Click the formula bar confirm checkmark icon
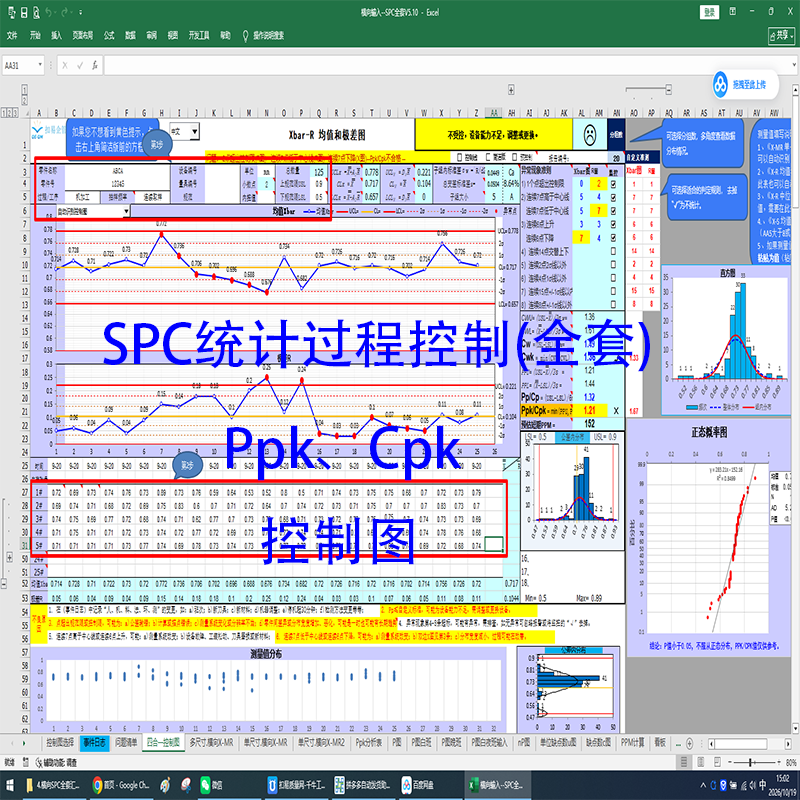 point(80,65)
